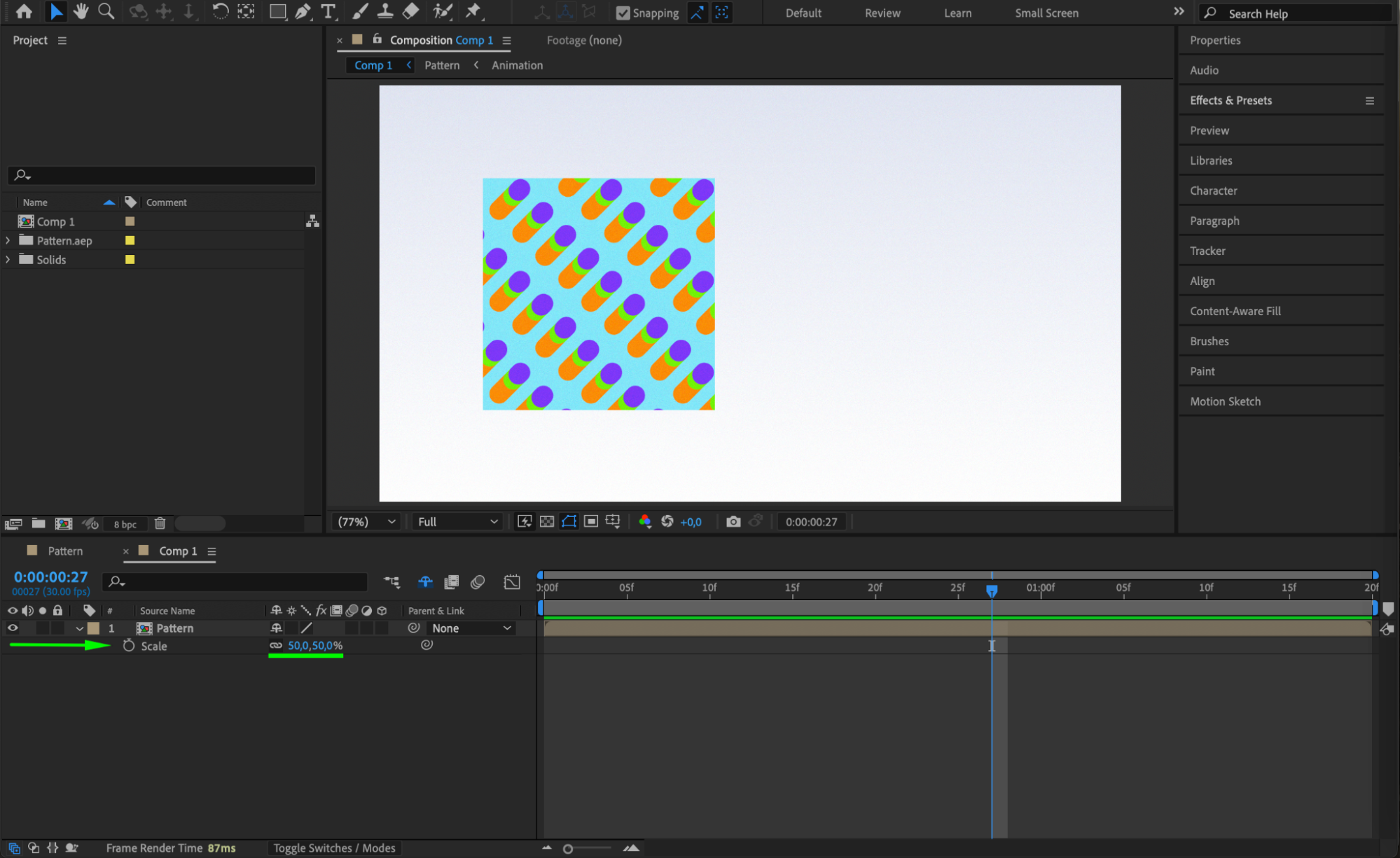The width and height of the screenshot is (1400, 858).
Task: Open the resolution dropdown set to Full
Action: (457, 522)
